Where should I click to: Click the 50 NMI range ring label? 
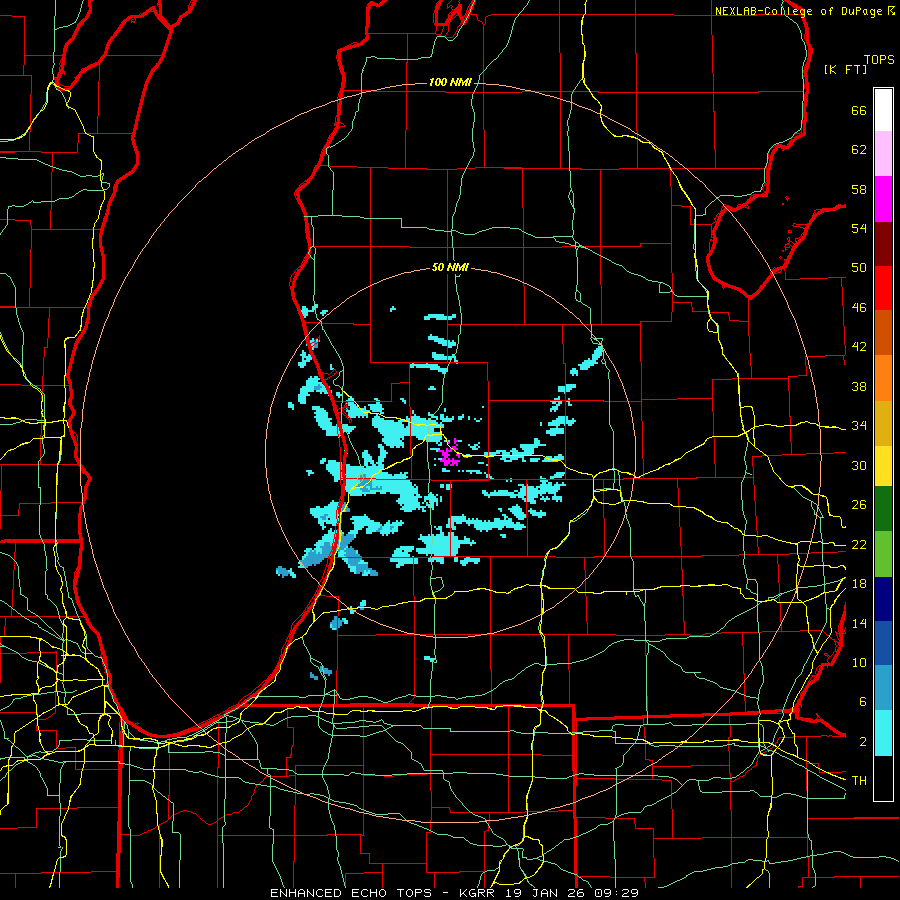(450, 267)
